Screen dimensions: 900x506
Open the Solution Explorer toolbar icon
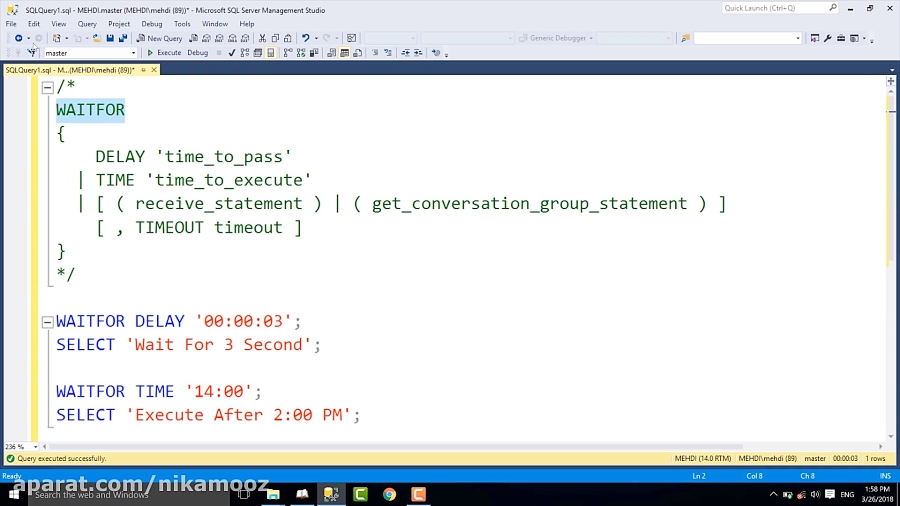(814, 38)
